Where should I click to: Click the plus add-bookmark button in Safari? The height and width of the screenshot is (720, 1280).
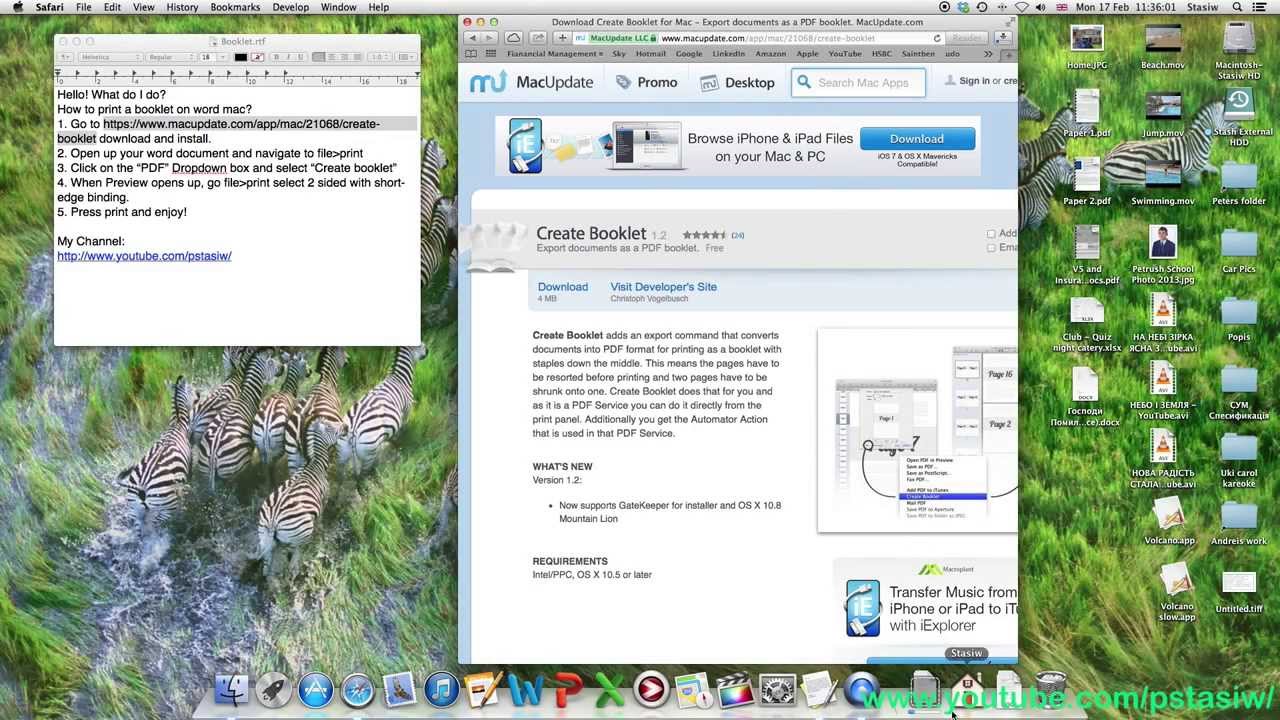(x=563, y=38)
